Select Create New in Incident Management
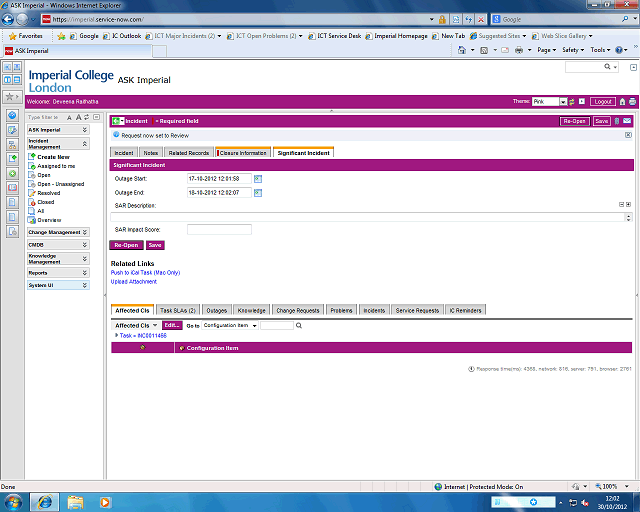The height and width of the screenshot is (512, 640). click(53, 157)
